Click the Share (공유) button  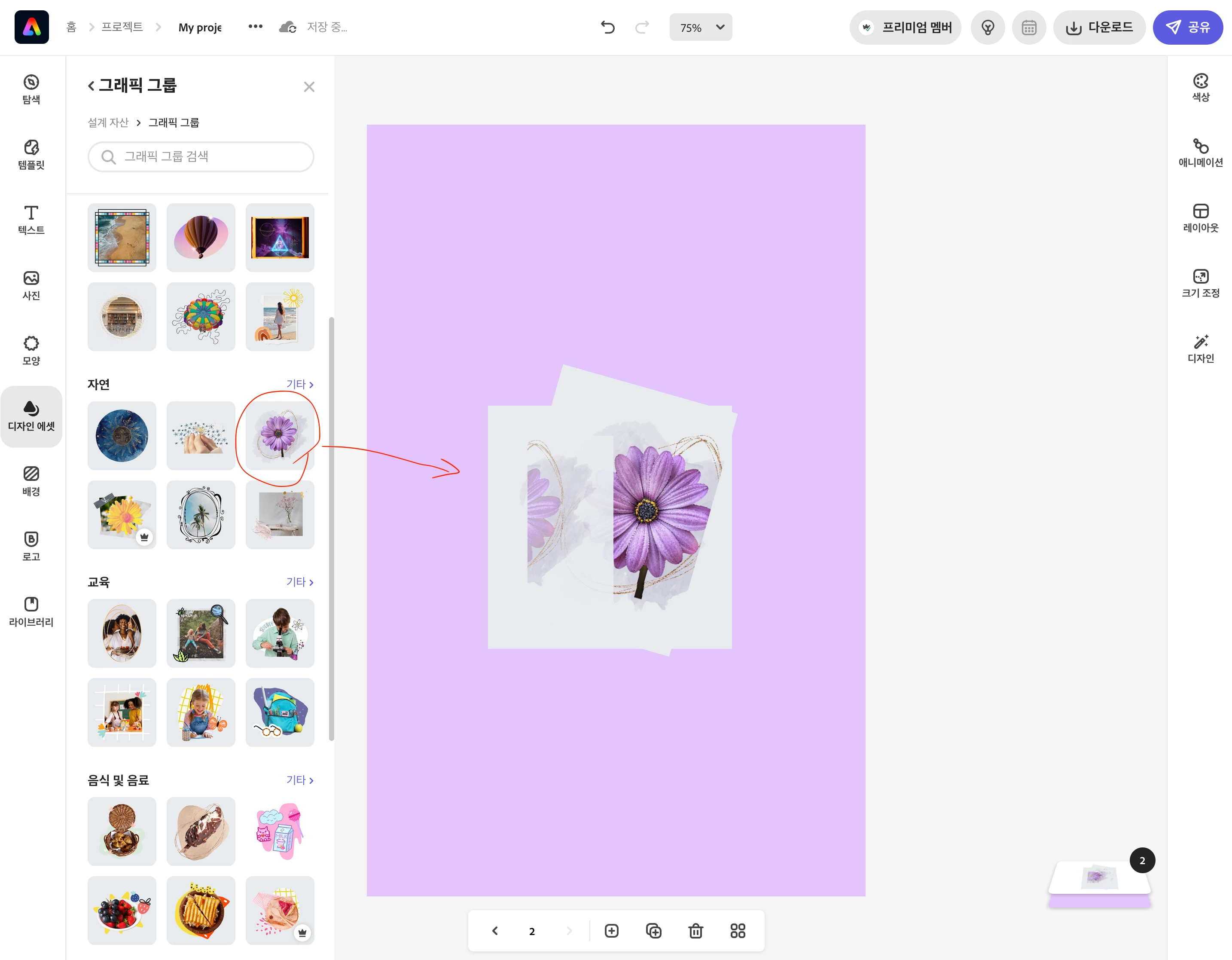(1187, 27)
